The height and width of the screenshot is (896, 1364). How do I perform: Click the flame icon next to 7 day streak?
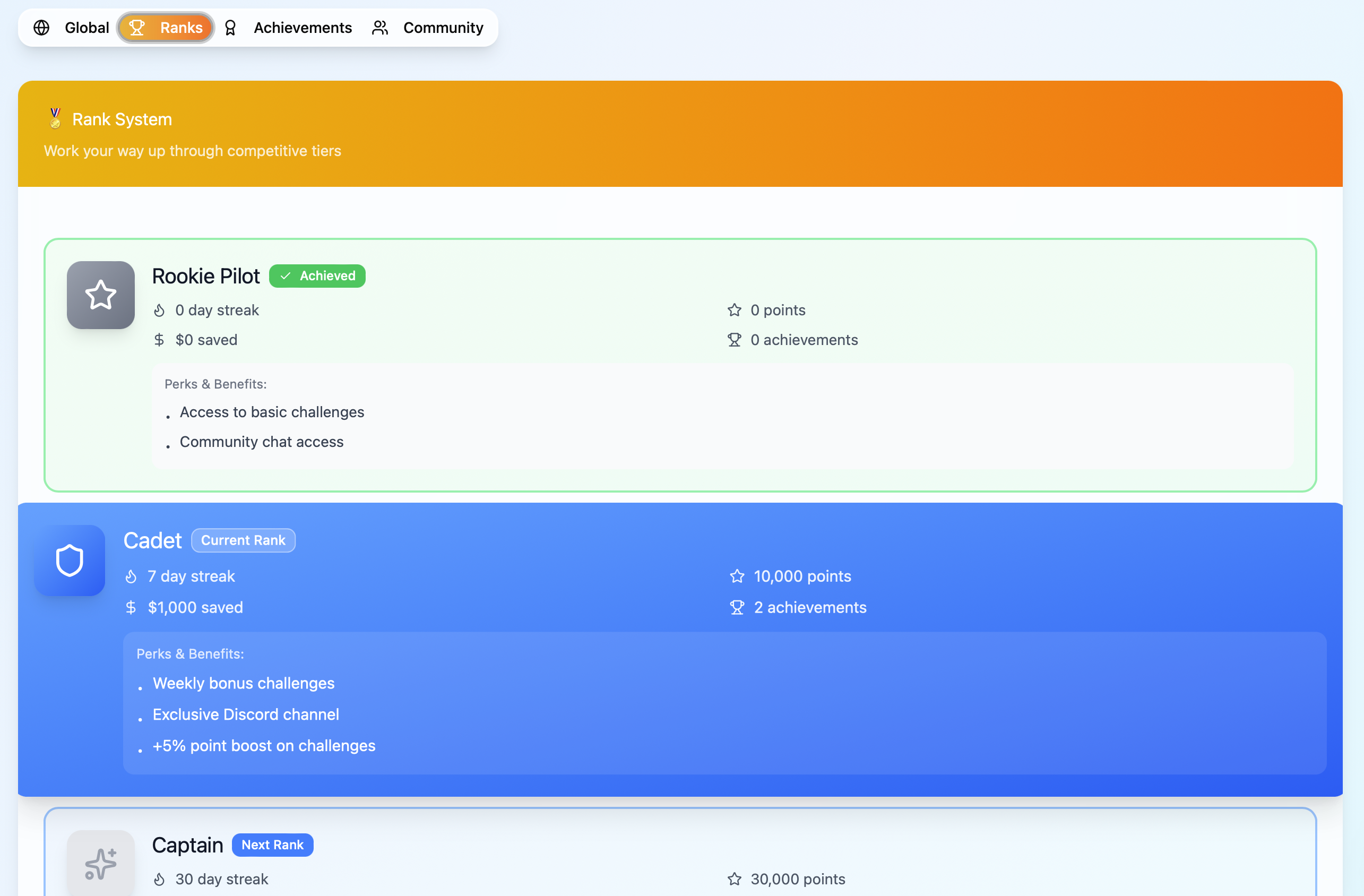tap(131, 576)
